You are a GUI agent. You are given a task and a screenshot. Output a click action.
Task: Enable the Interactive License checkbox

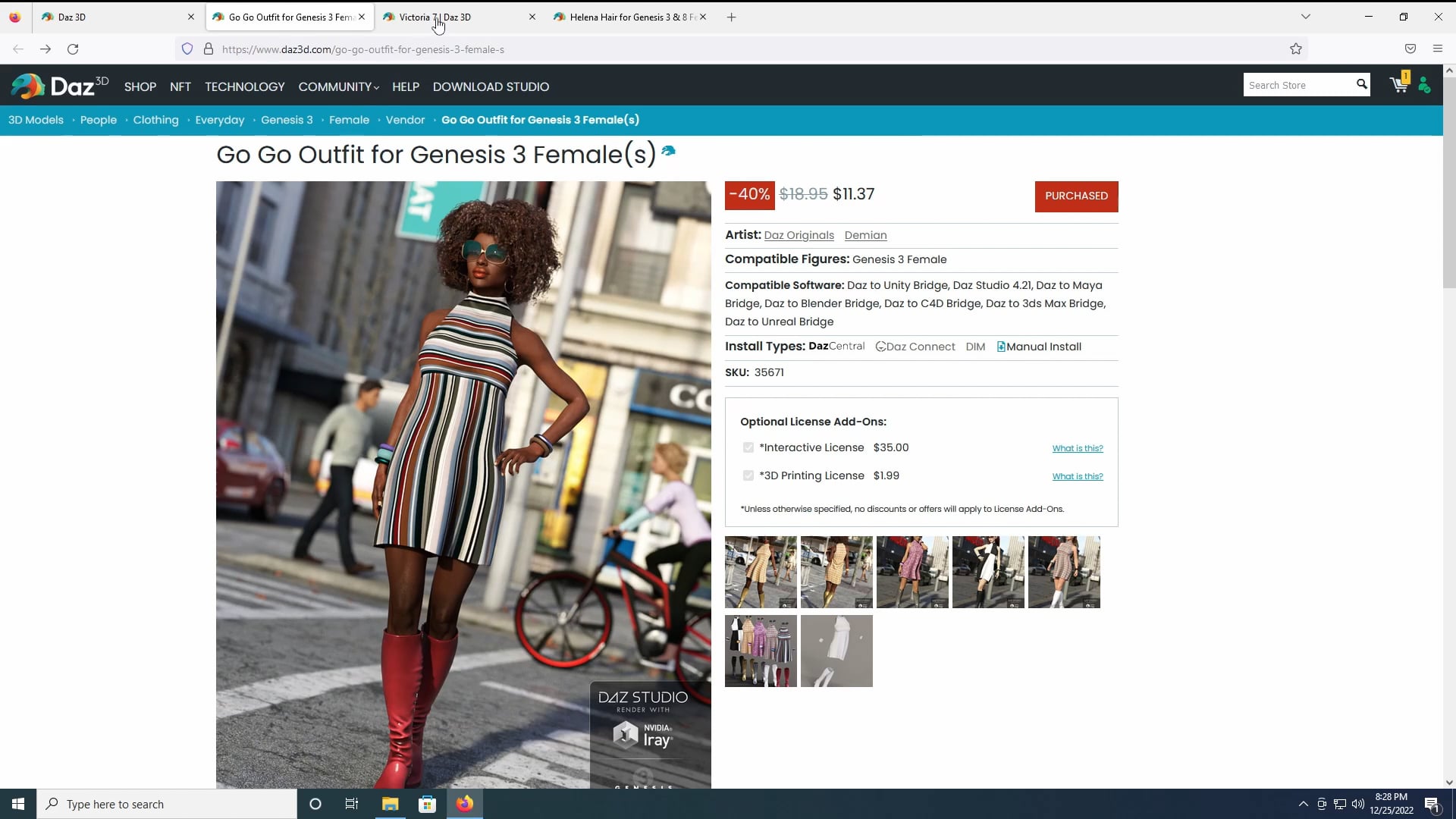click(x=748, y=447)
